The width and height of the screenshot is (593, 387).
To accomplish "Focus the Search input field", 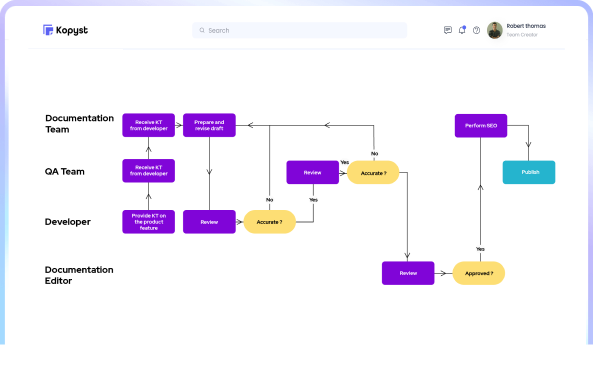I will click(x=300, y=30).
